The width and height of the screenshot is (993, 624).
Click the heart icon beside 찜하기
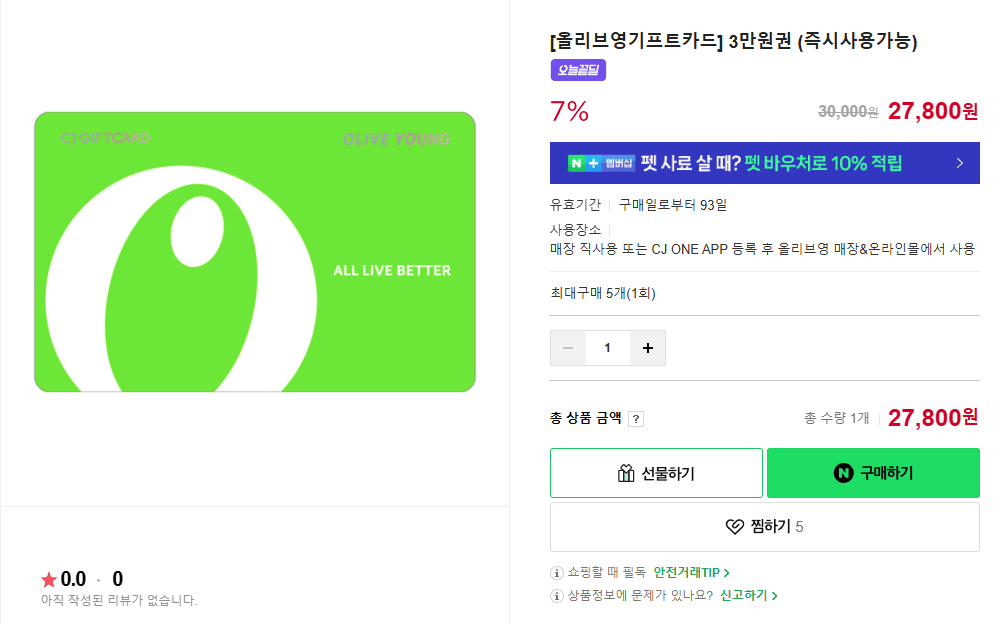click(x=735, y=526)
